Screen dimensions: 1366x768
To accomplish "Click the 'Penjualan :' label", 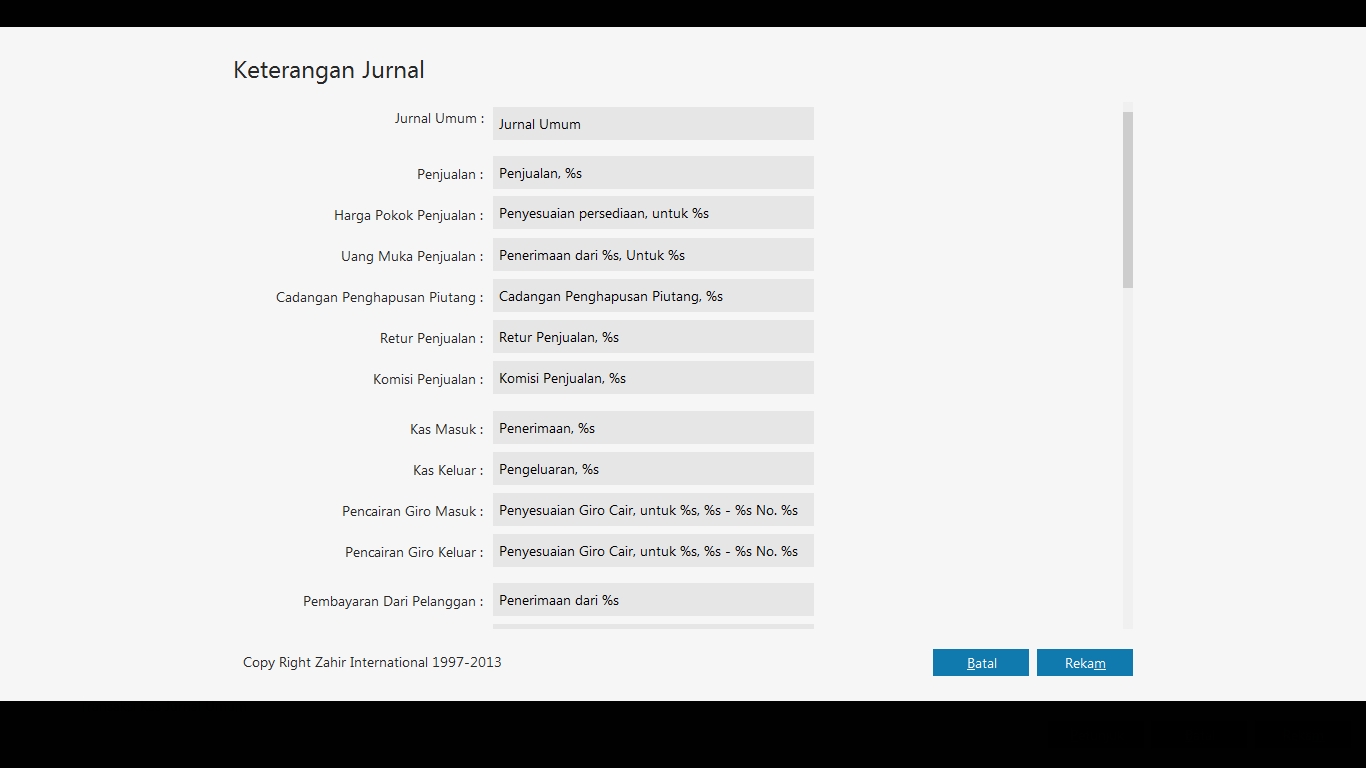I will point(450,174).
